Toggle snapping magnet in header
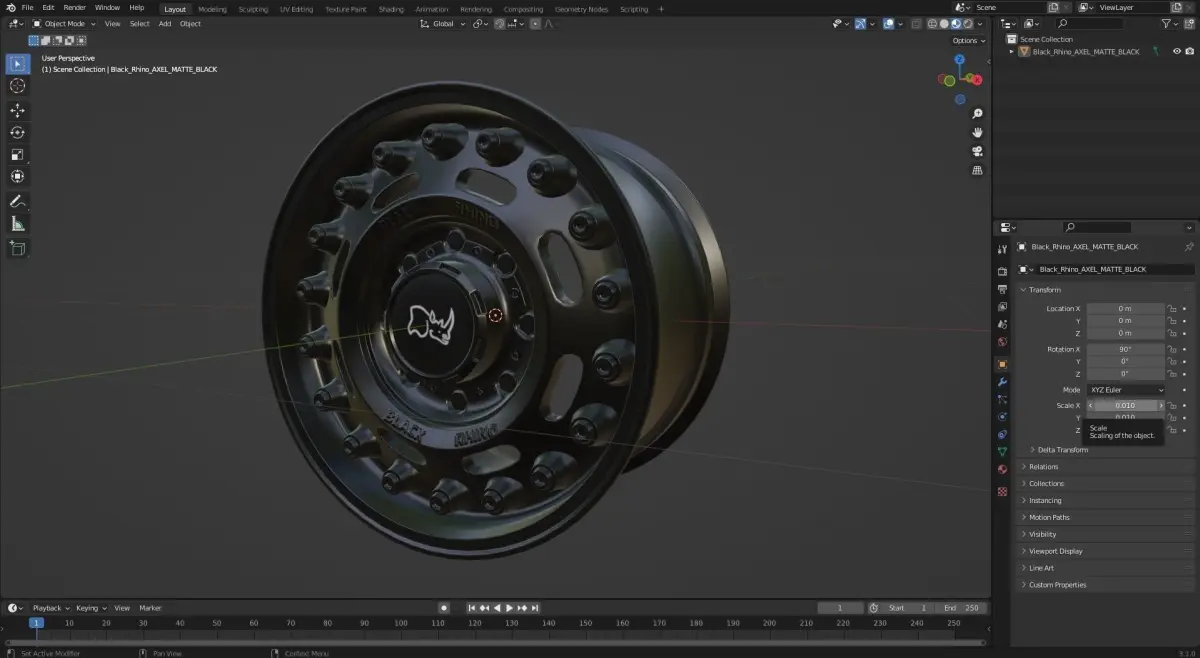The image size is (1200, 658). 499,23
